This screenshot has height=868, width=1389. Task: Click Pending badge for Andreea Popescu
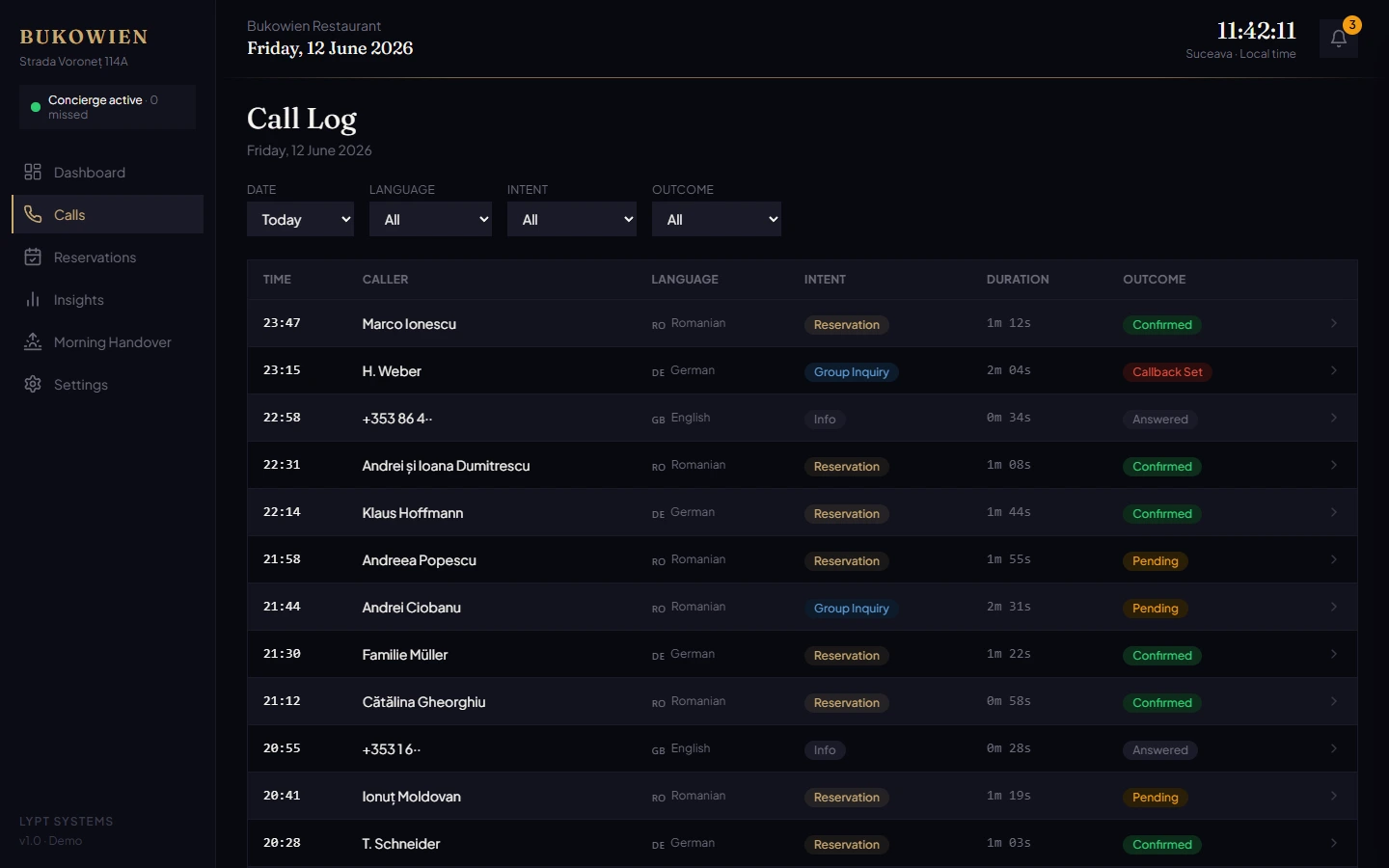[x=1156, y=561]
